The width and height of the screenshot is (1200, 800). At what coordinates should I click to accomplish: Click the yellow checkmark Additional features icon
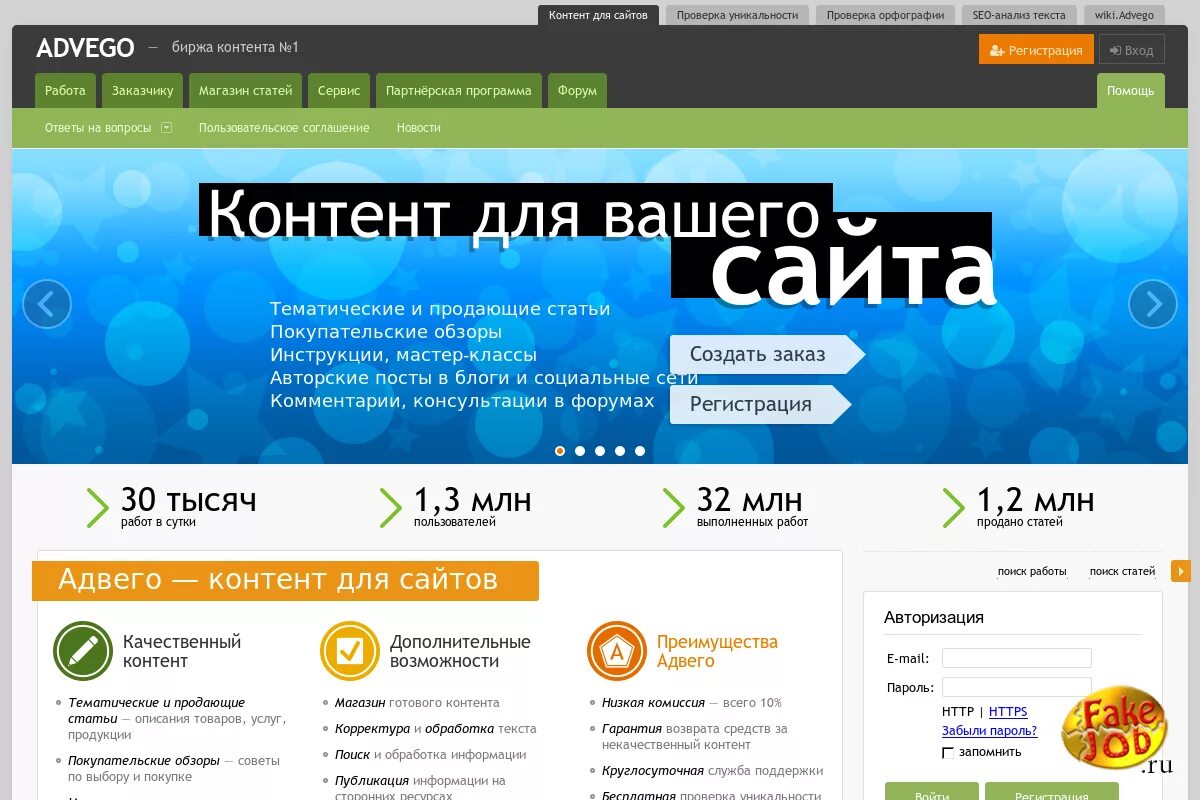click(349, 651)
